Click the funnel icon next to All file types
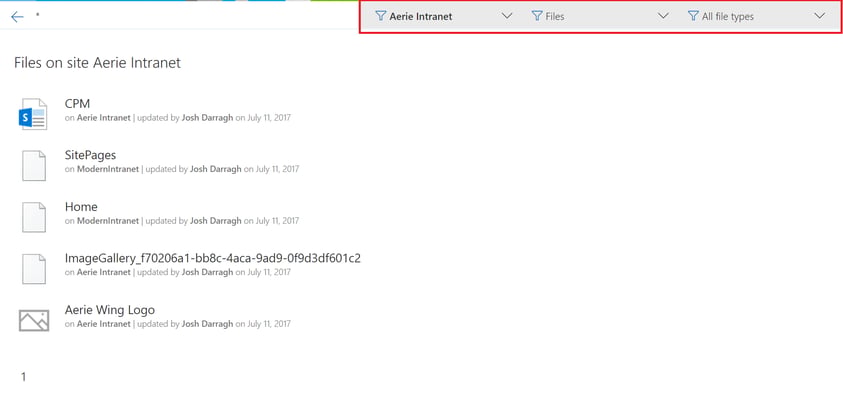Screen dimensions: 843x410 [693, 16]
